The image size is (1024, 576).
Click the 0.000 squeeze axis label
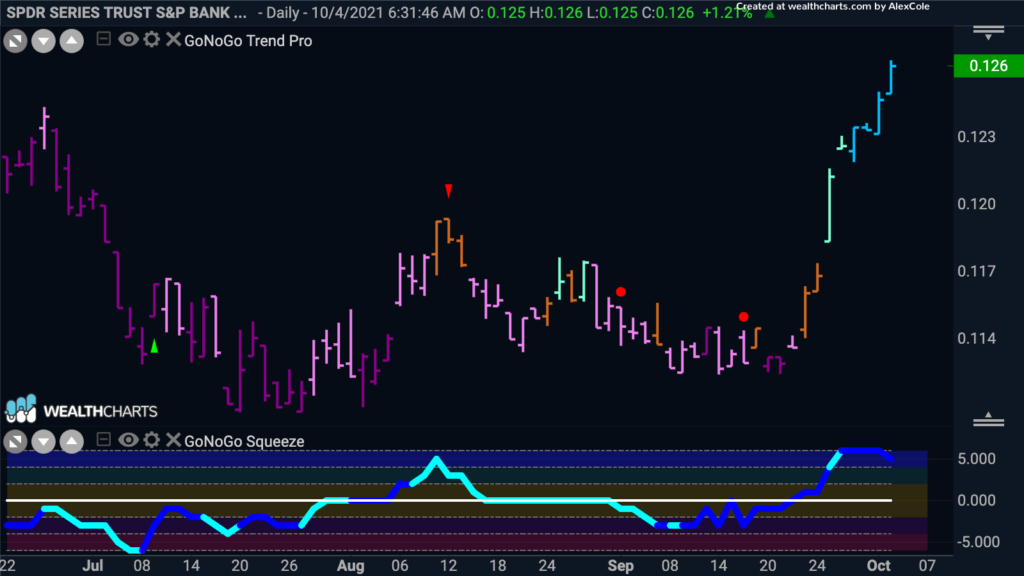point(976,500)
